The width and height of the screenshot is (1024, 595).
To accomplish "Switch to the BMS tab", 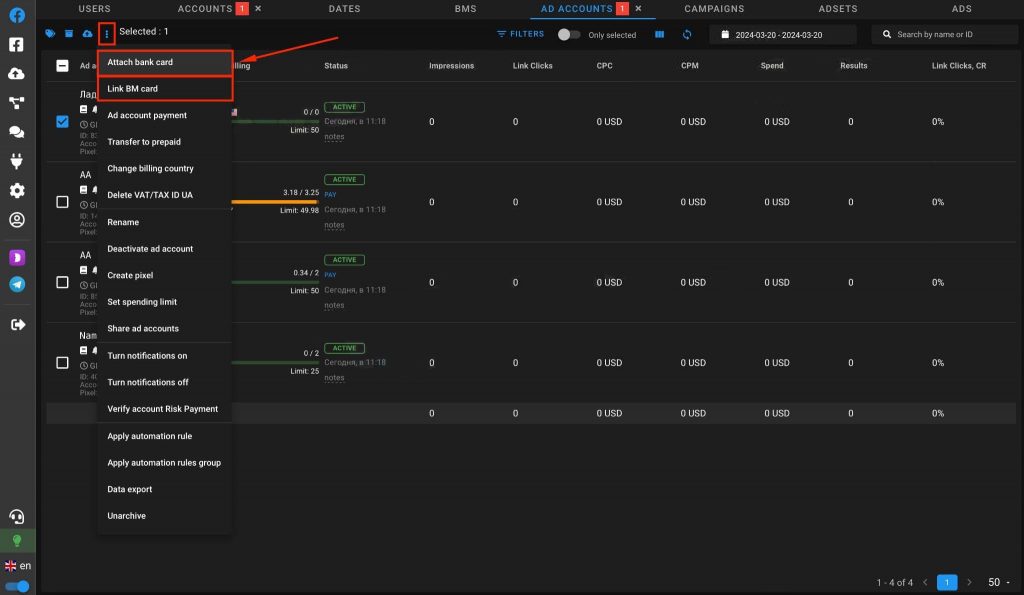I will pyautogui.click(x=466, y=8).
